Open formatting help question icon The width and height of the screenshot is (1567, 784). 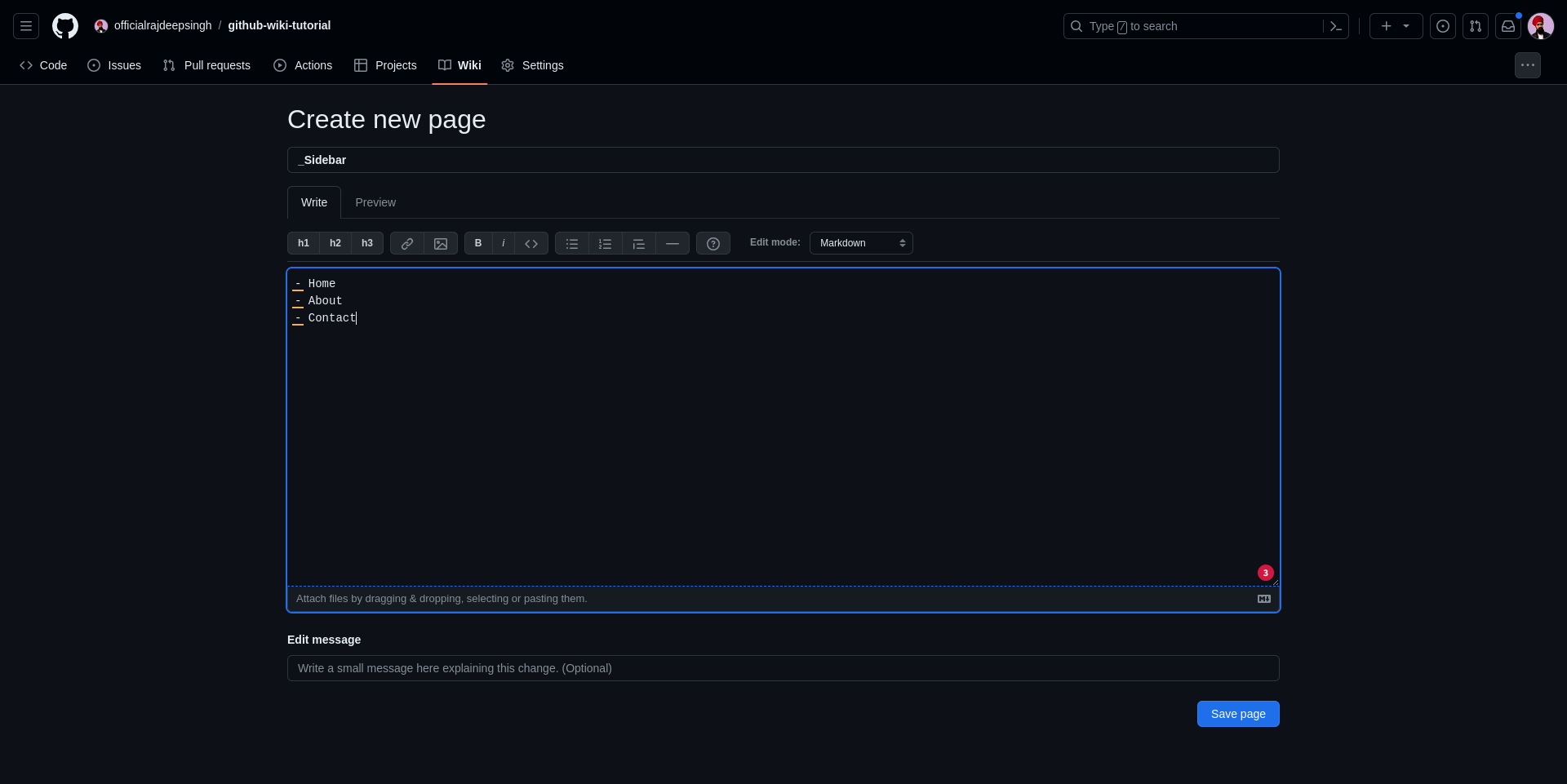point(713,243)
